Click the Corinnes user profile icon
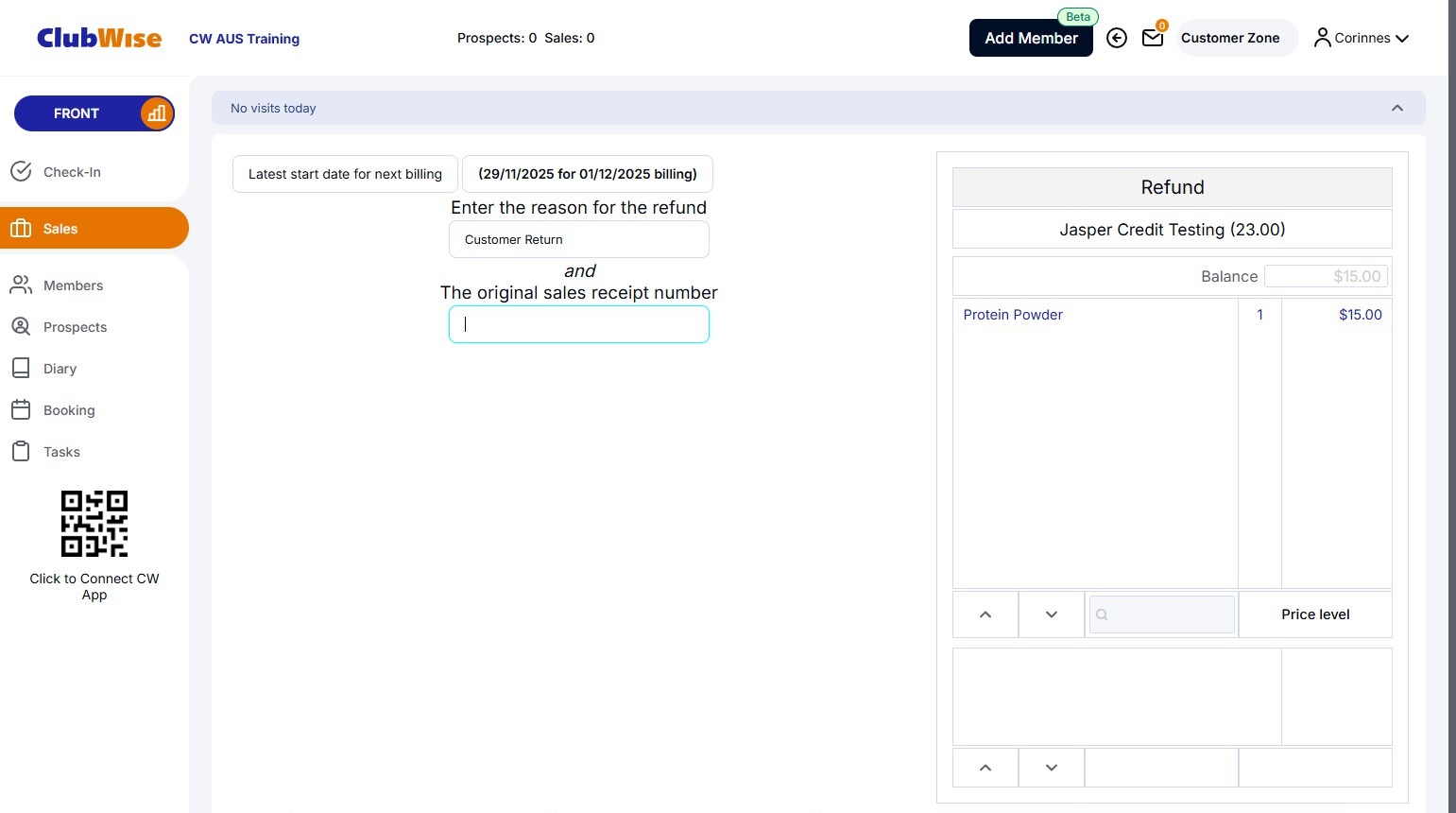The image size is (1456, 813). click(1323, 38)
